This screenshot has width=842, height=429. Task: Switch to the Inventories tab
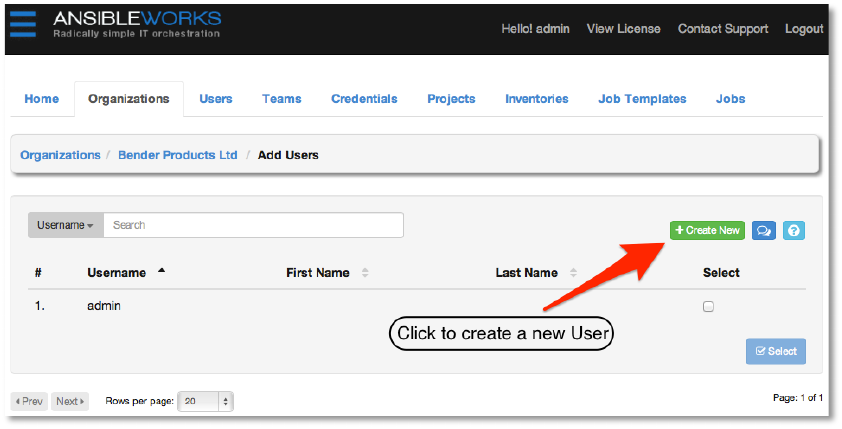pos(536,99)
